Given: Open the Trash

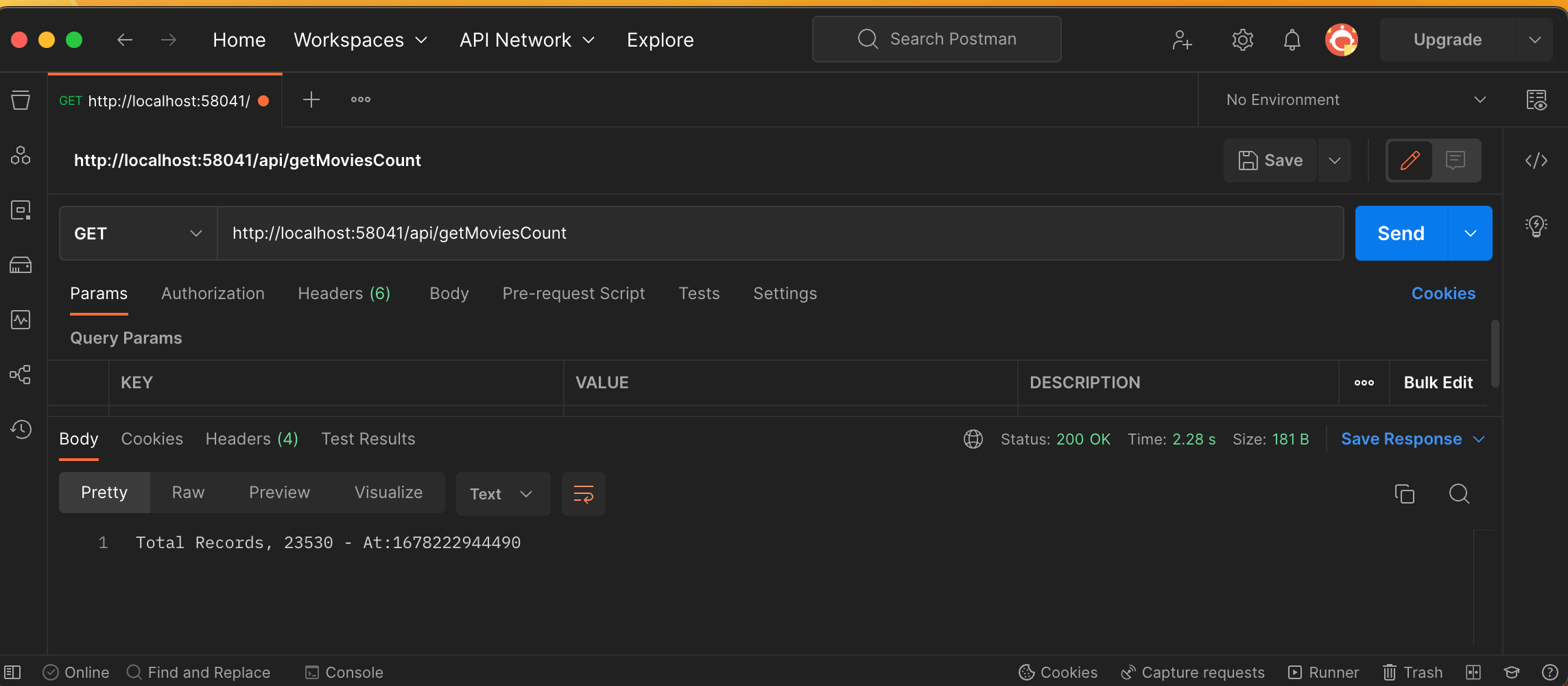Looking at the screenshot, I should click(1412, 672).
